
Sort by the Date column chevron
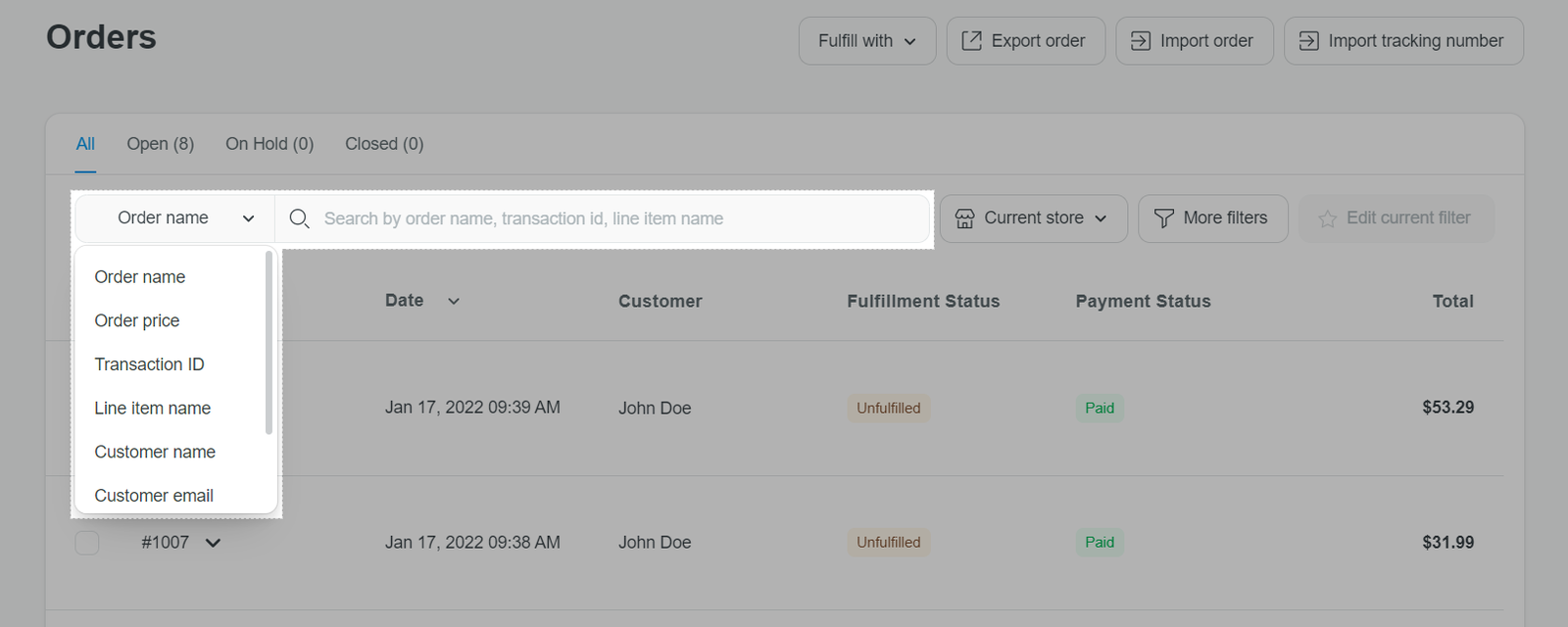tap(454, 302)
